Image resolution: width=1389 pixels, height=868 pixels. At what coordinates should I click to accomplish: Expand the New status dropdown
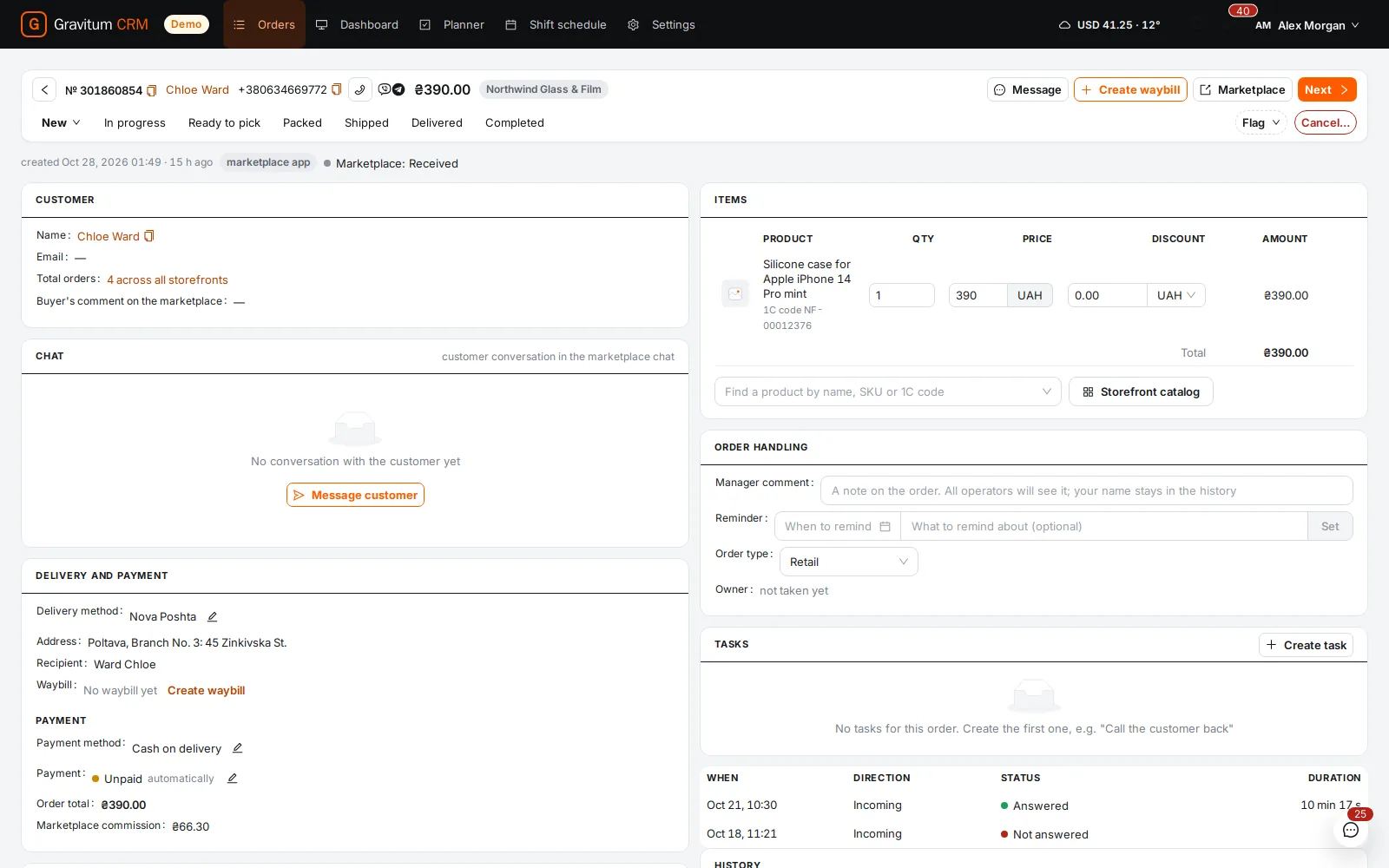[61, 122]
